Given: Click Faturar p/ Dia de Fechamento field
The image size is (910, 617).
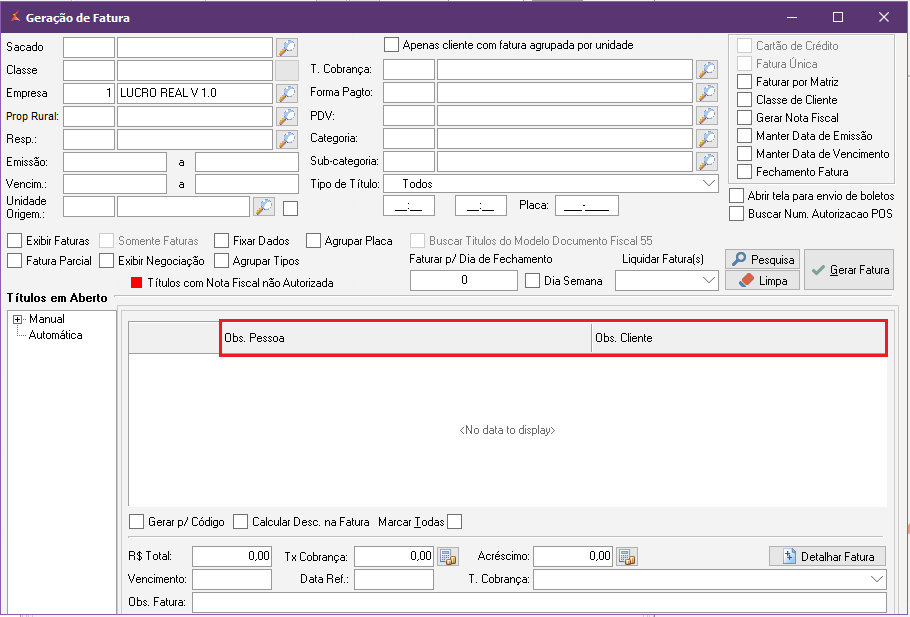Looking at the screenshot, I should (464, 281).
